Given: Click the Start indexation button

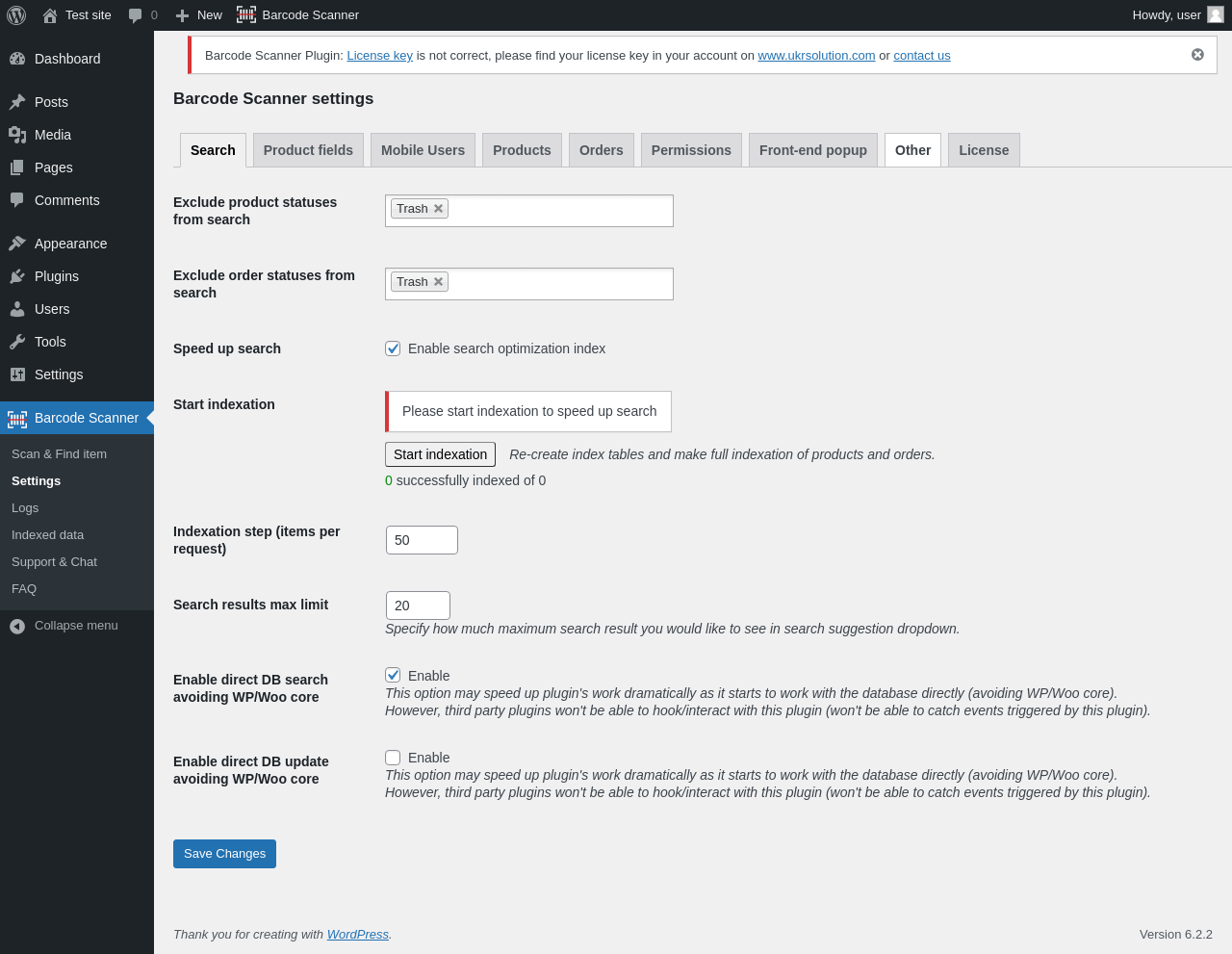Looking at the screenshot, I should [440, 454].
